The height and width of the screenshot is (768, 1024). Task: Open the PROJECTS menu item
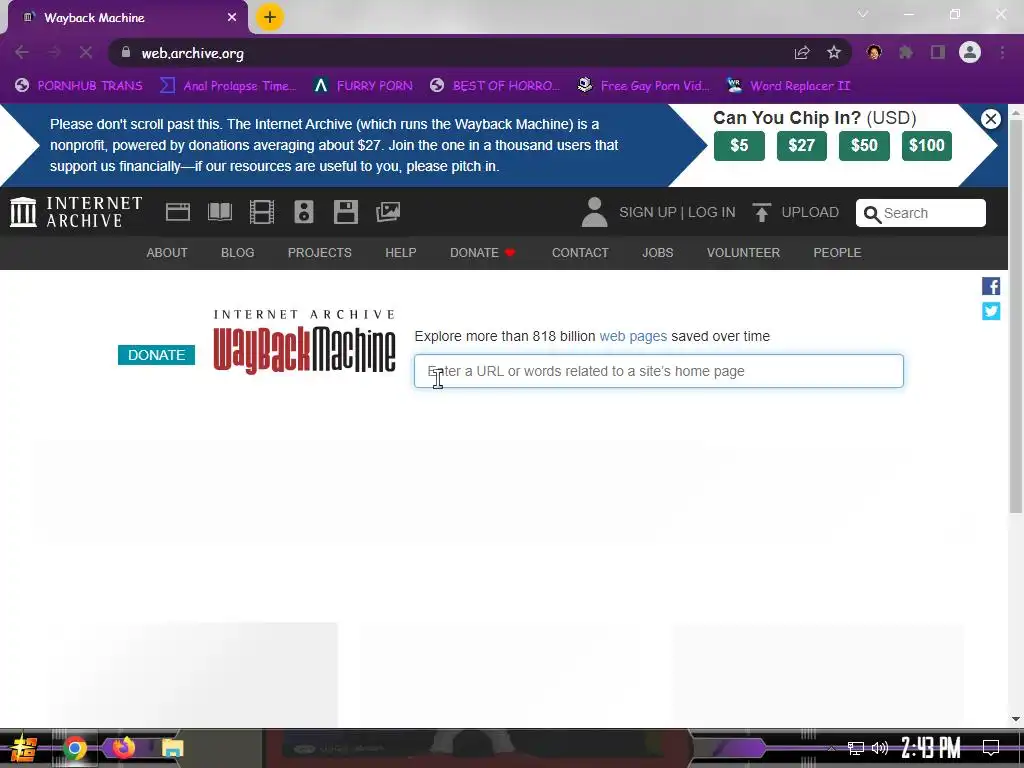[x=319, y=253]
